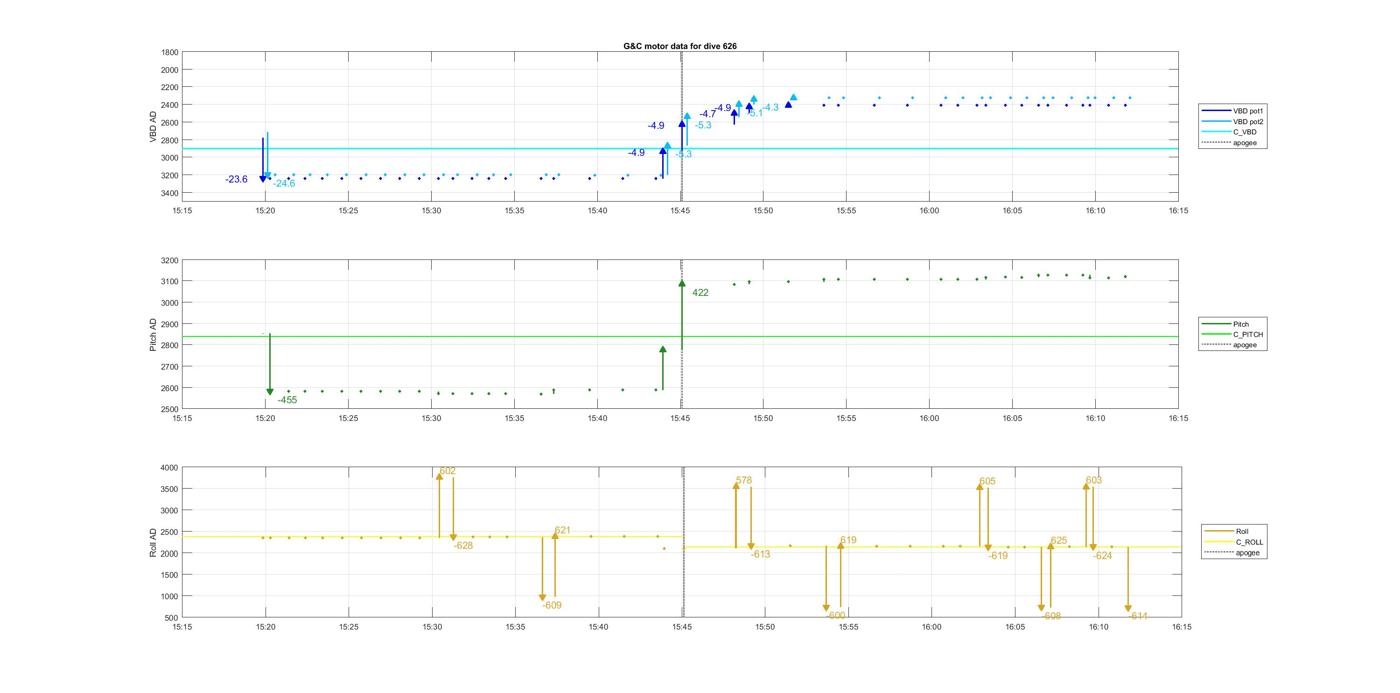1400x693 pixels.
Task: Click the "3100" tick on the Pitch axis
Action: (x=170, y=281)
